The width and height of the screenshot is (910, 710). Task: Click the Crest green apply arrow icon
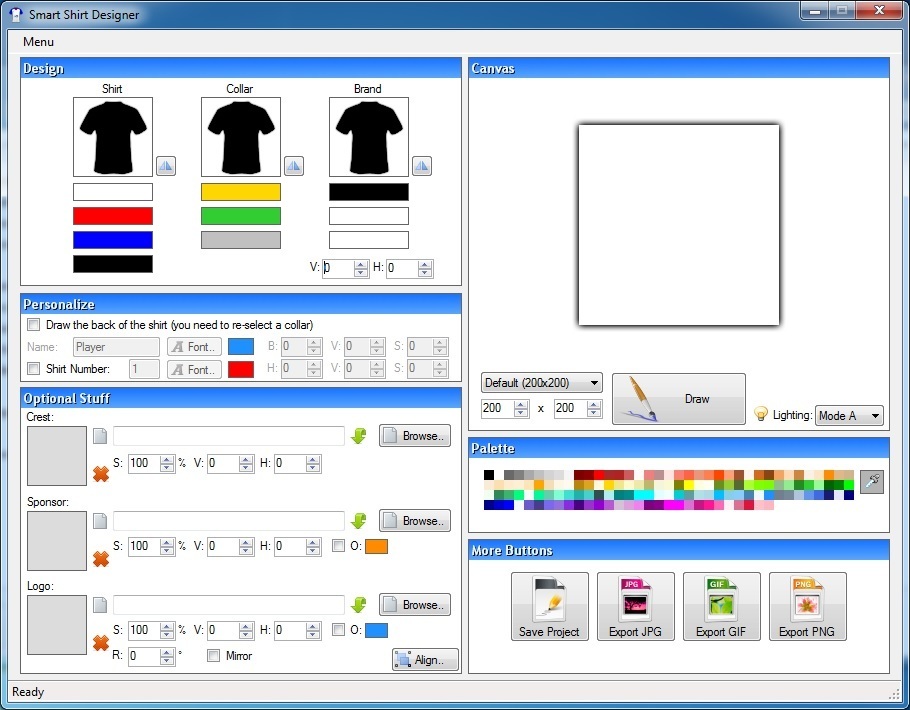pyautogui.click(x=359, y=436)
